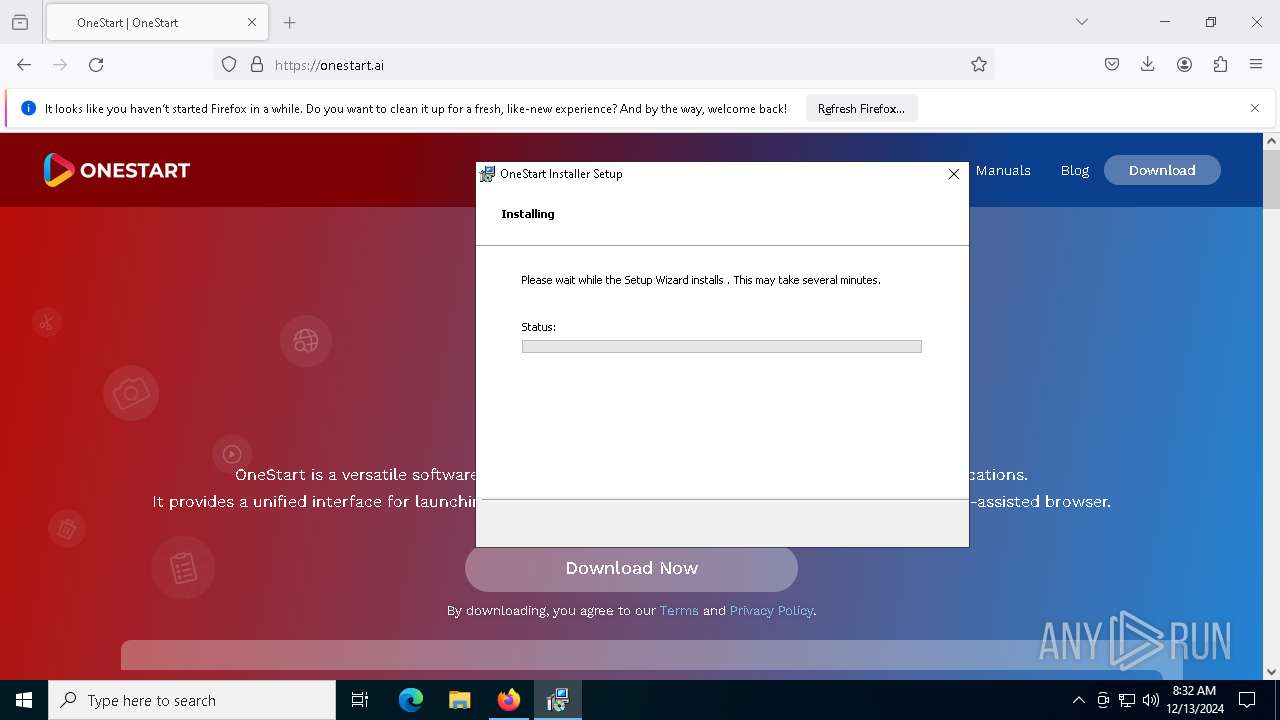The height and width of the screenshot is (720, 1280).
Task: Open Task View on the taskbar
Action: [360, 700]
